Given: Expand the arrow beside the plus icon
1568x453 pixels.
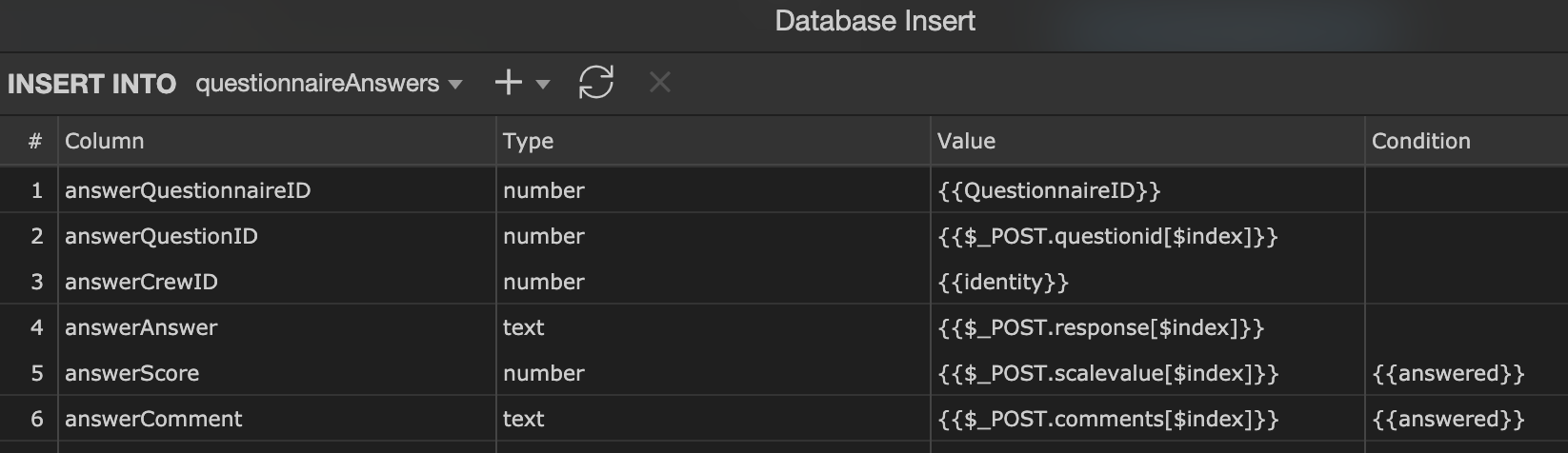Looking at the screenshot, I should (x=543, y=85).
